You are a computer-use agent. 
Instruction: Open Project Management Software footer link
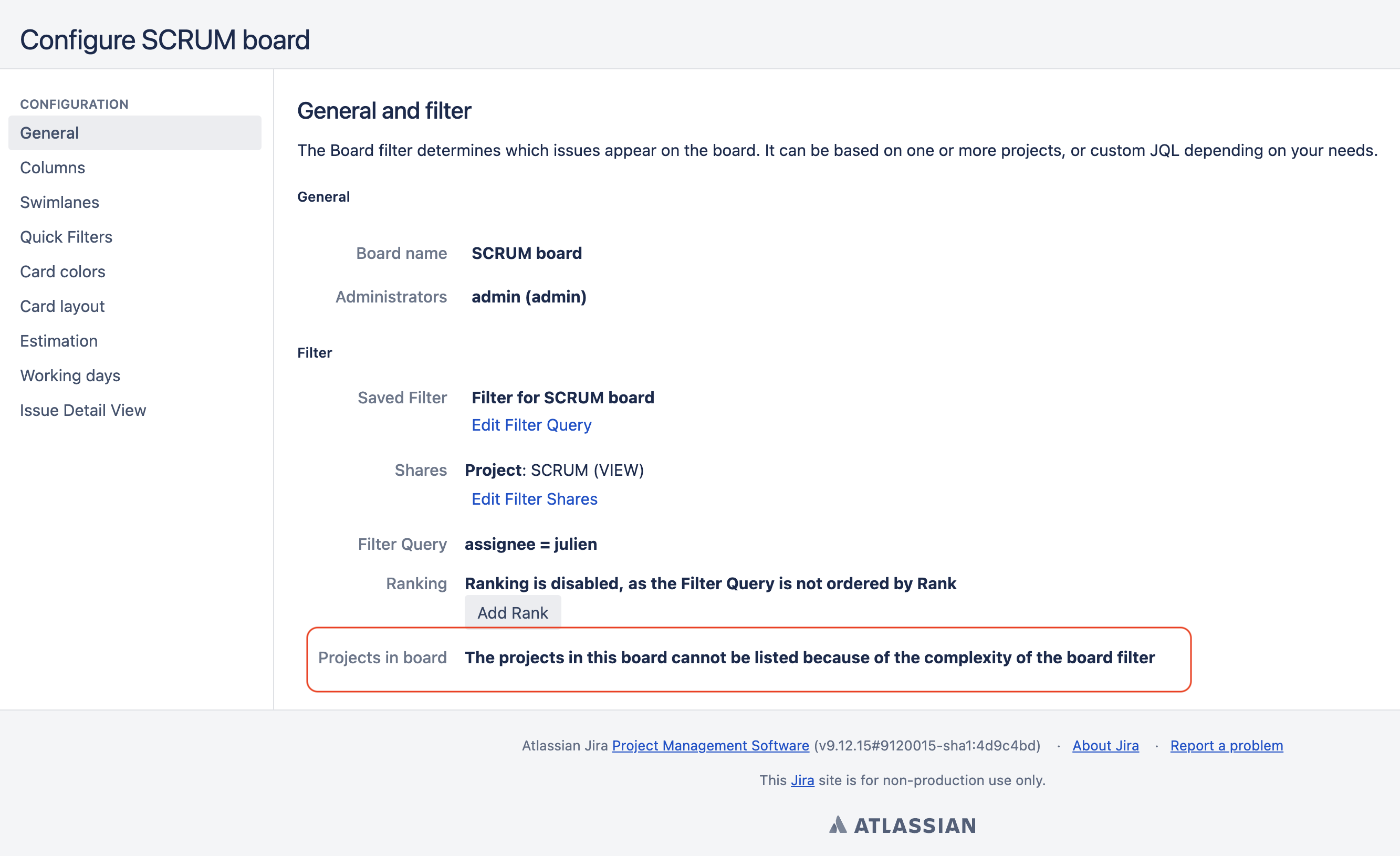710,746
